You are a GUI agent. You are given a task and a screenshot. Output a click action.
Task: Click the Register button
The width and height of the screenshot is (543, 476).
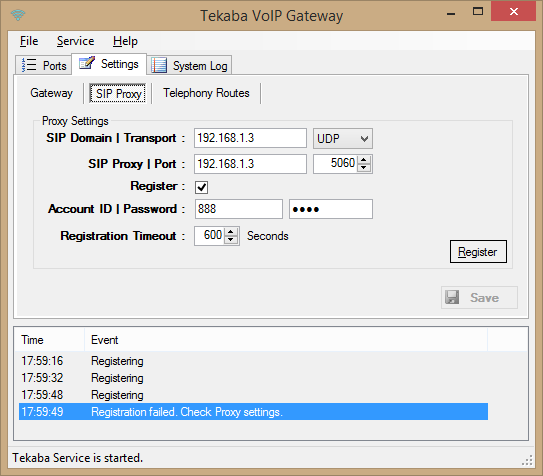click(478, 252)
